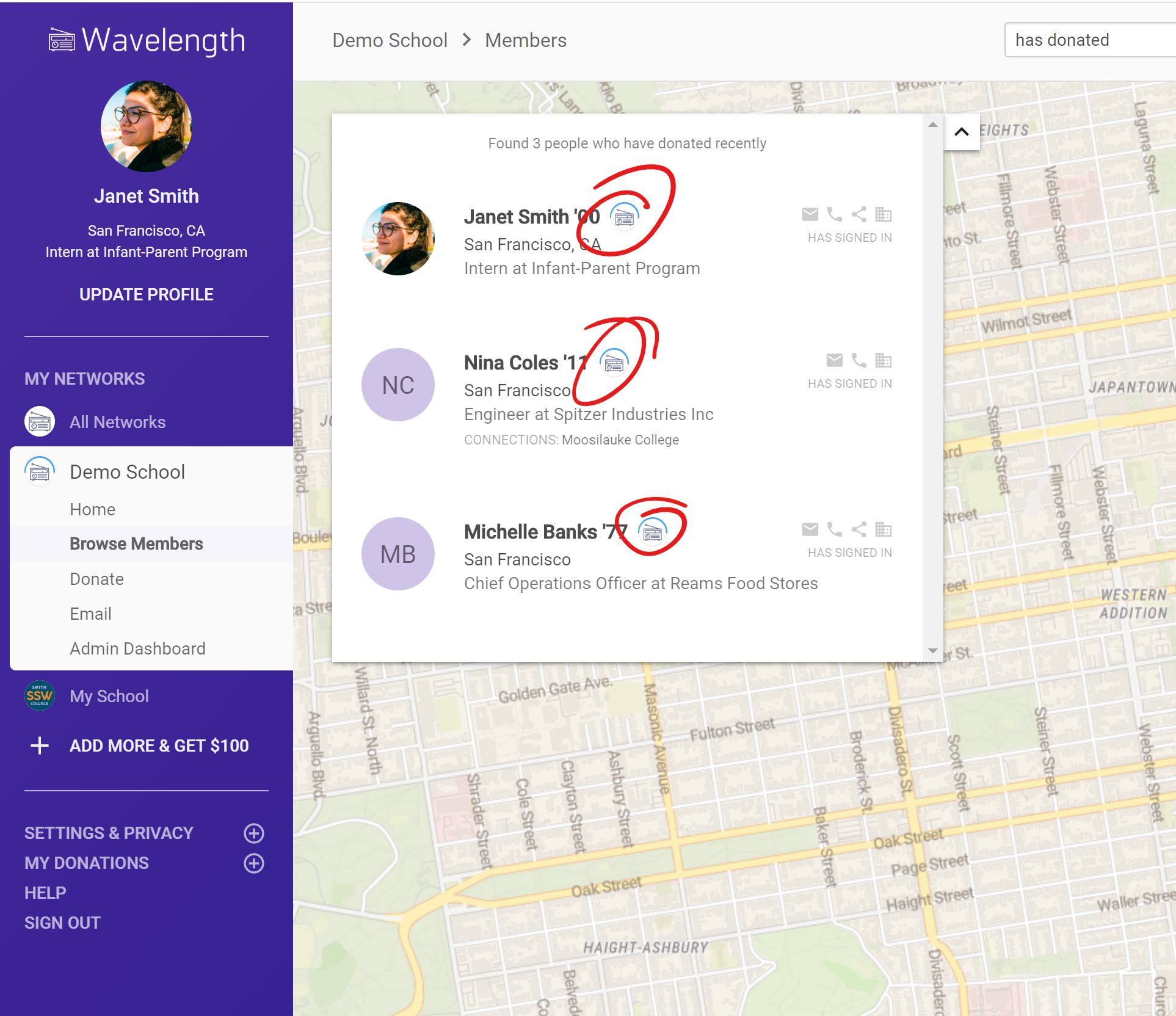Click the email icon for Janet Smith

pyautogui.click(x=810, y=214)
